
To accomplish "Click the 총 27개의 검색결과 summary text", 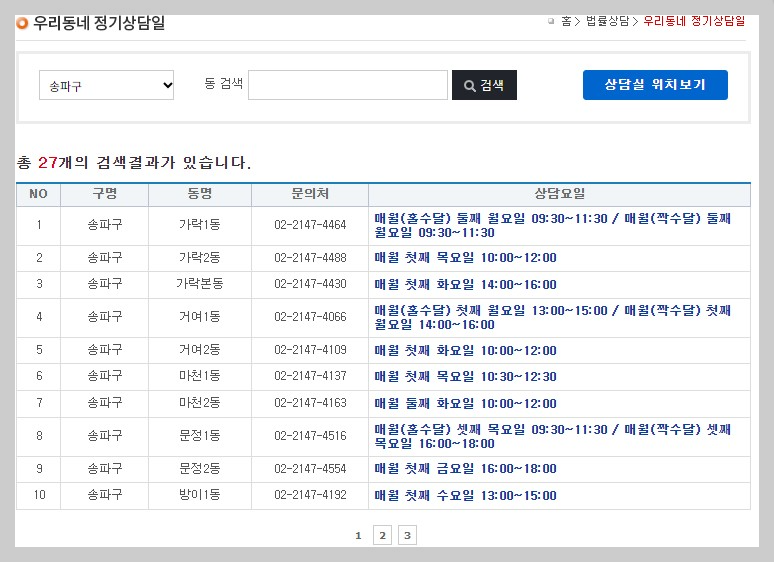I will pyautogui.click(x=134, y=162).
